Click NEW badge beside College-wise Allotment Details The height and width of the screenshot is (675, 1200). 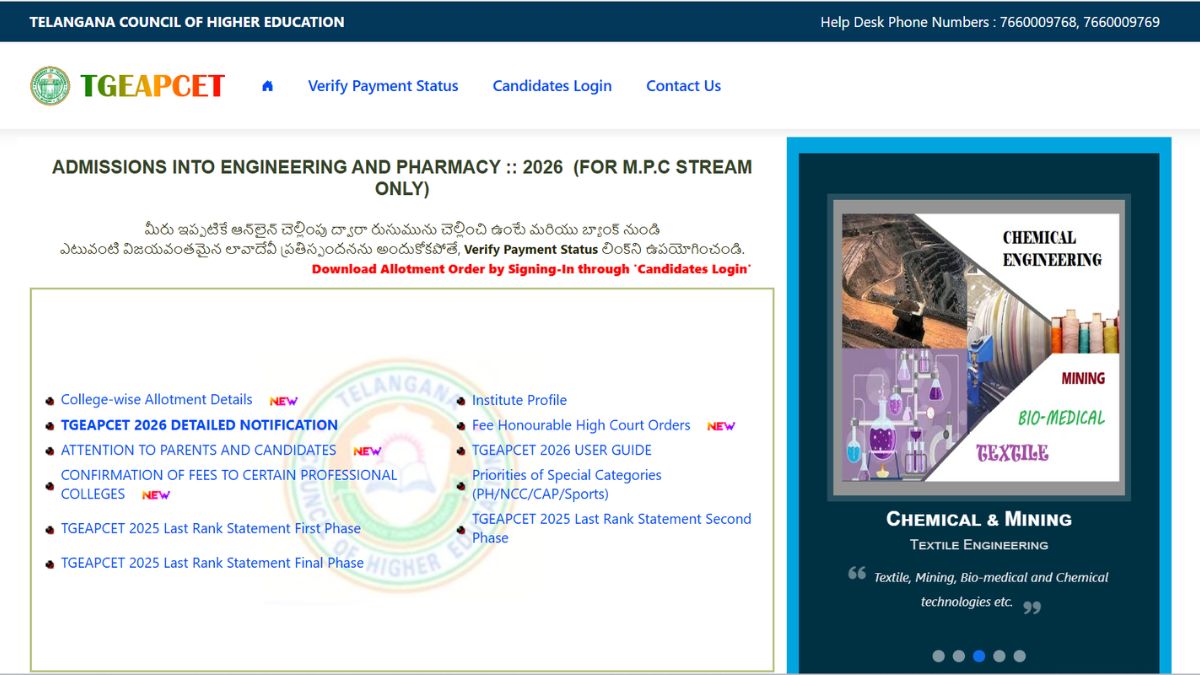284,400
